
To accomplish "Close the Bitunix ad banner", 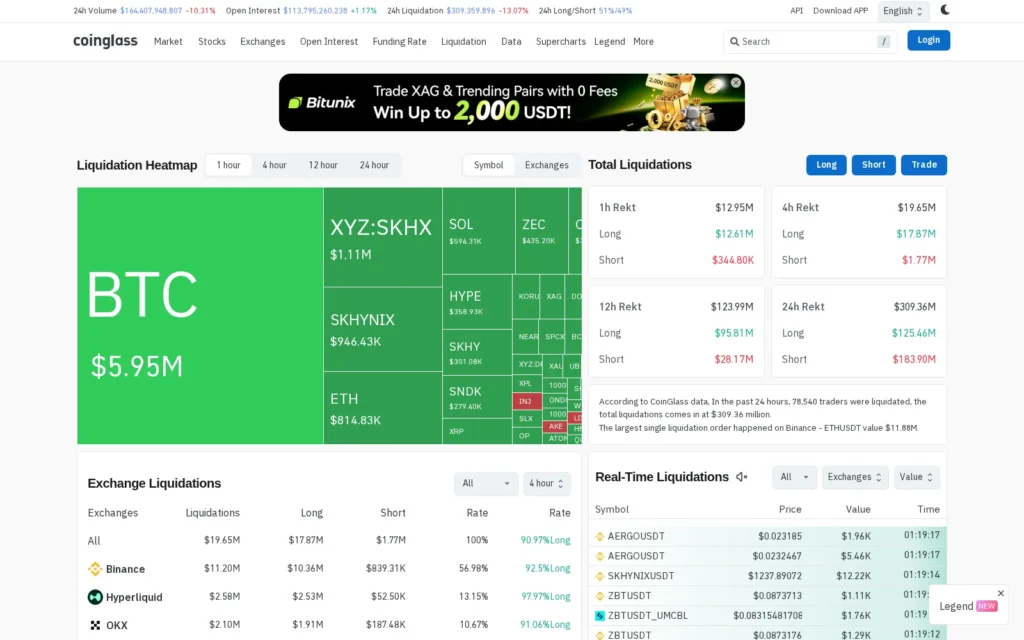I will click(736, 83).
